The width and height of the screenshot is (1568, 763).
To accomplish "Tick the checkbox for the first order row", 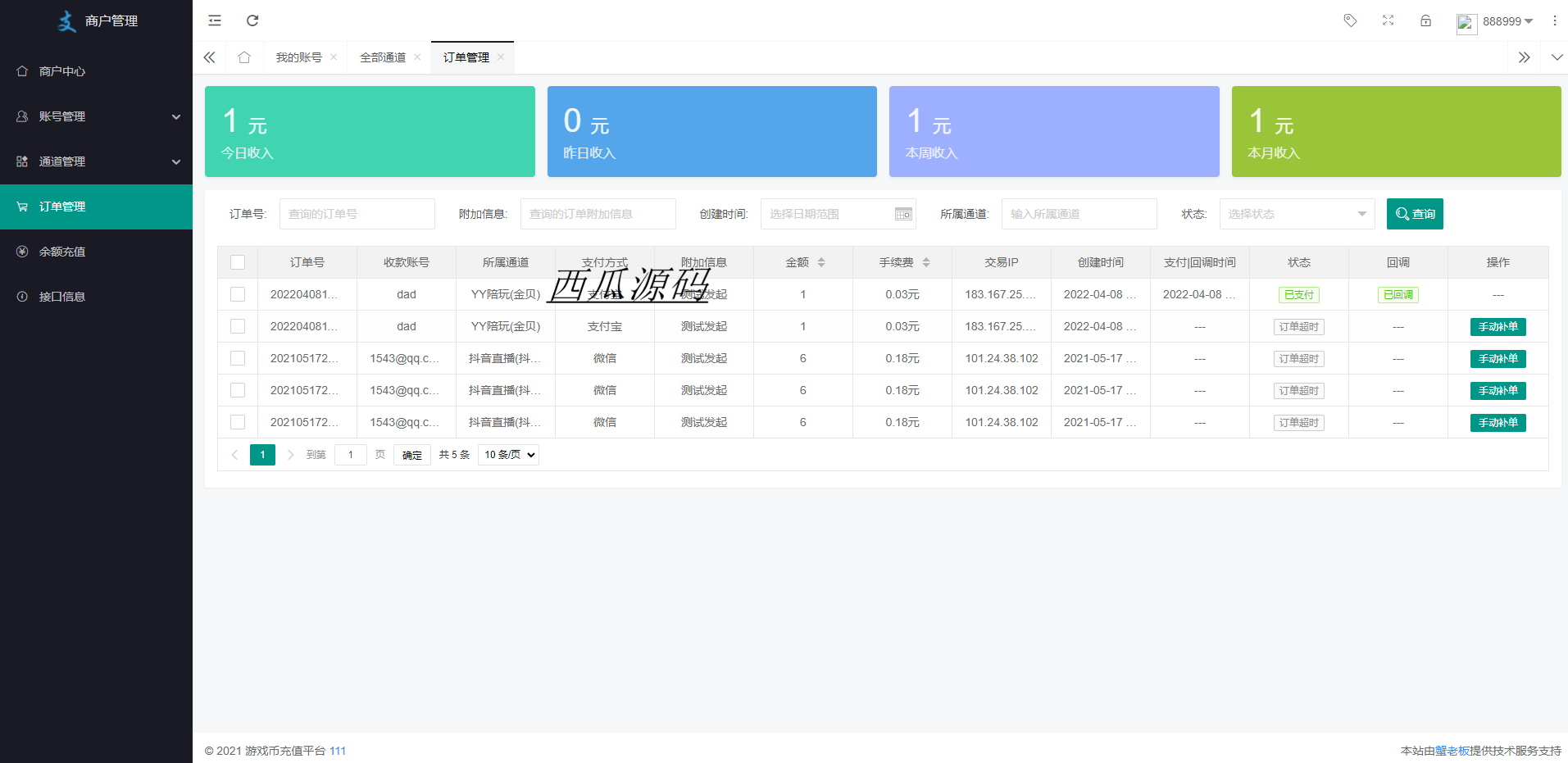I will pyautogui.click(x=238, y=294).
